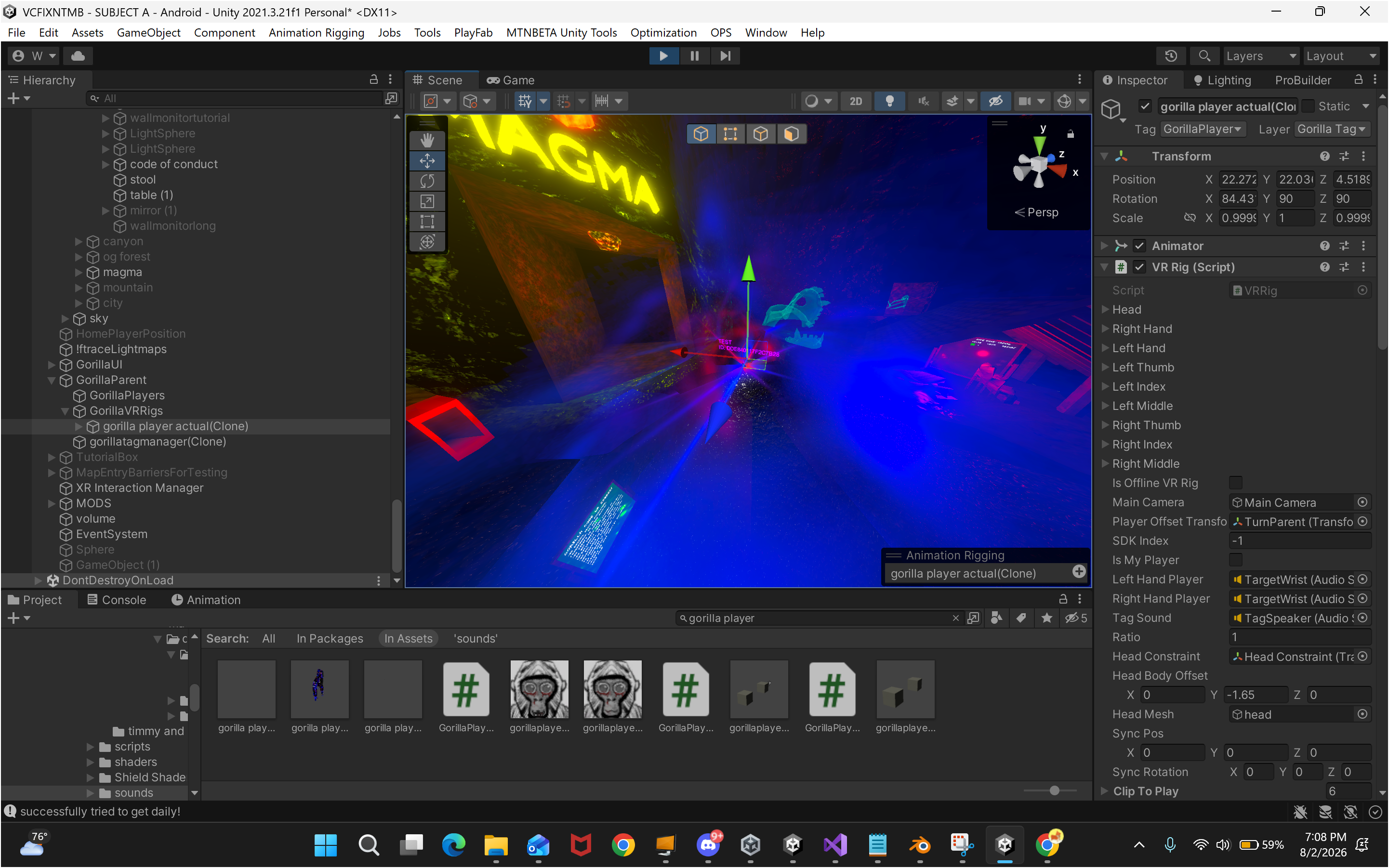Viewport: 1389px width, 868px height.
Task: Collapse the GorillaParent hierarchy node
Action: tap(51, 380)
